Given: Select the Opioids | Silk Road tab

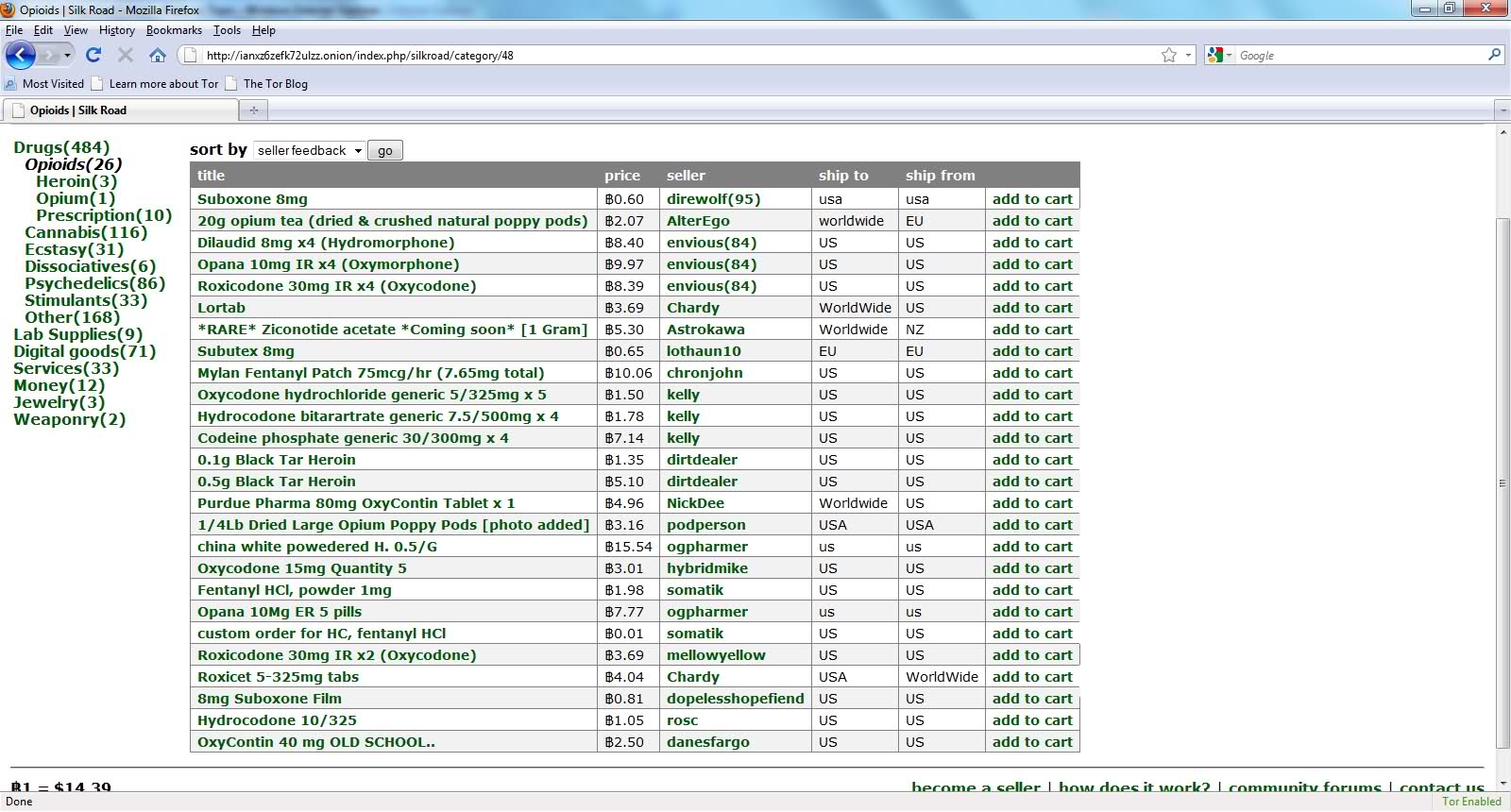Looking at the screenshot, I should tap(121, 110).
